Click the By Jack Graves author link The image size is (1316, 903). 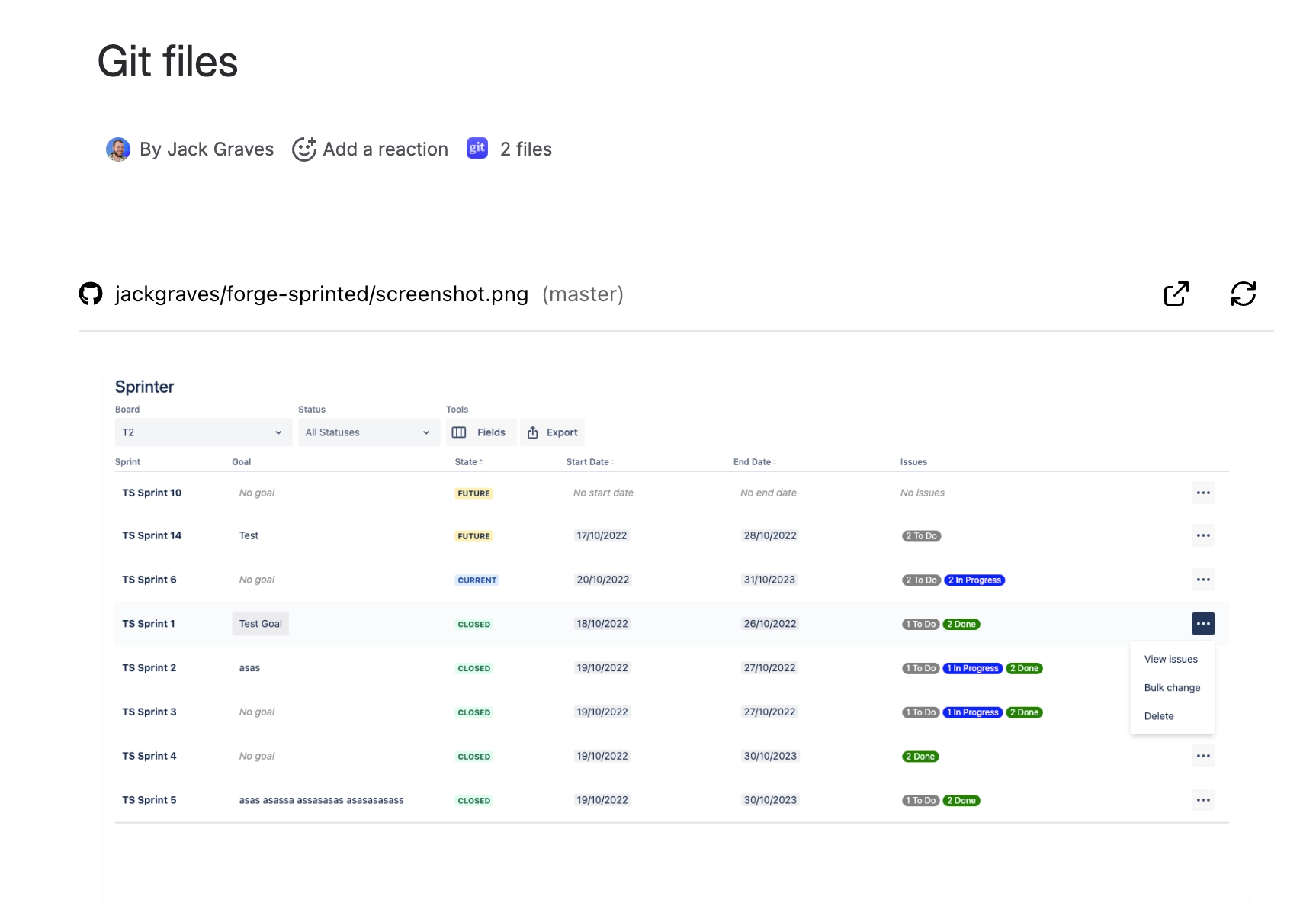[207, 149]
